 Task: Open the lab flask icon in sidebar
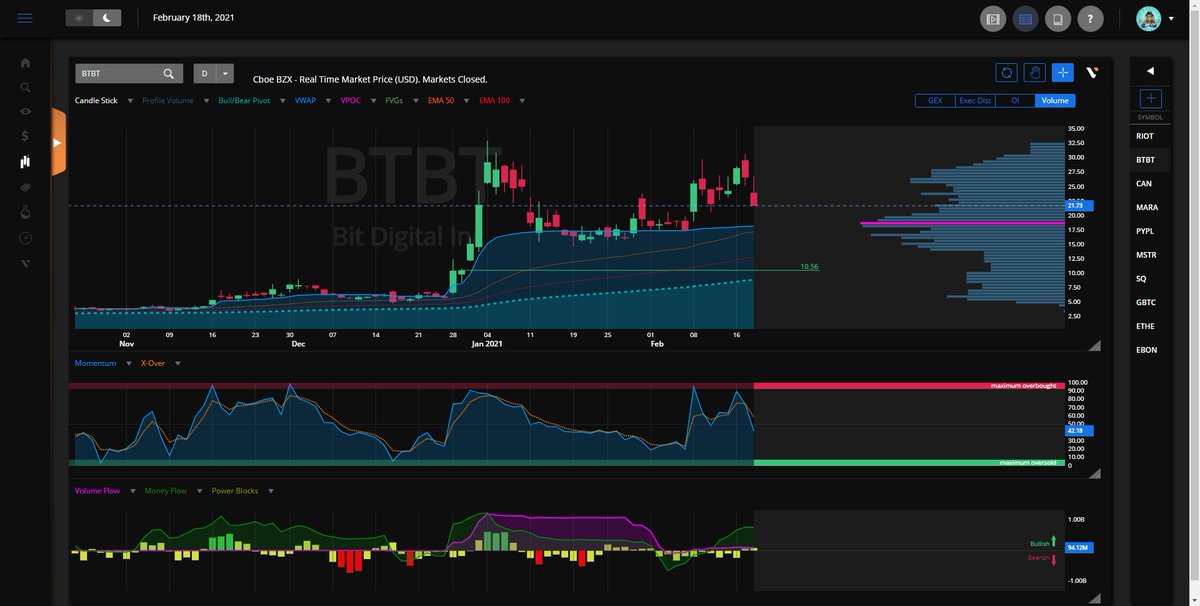coord(25,212)
